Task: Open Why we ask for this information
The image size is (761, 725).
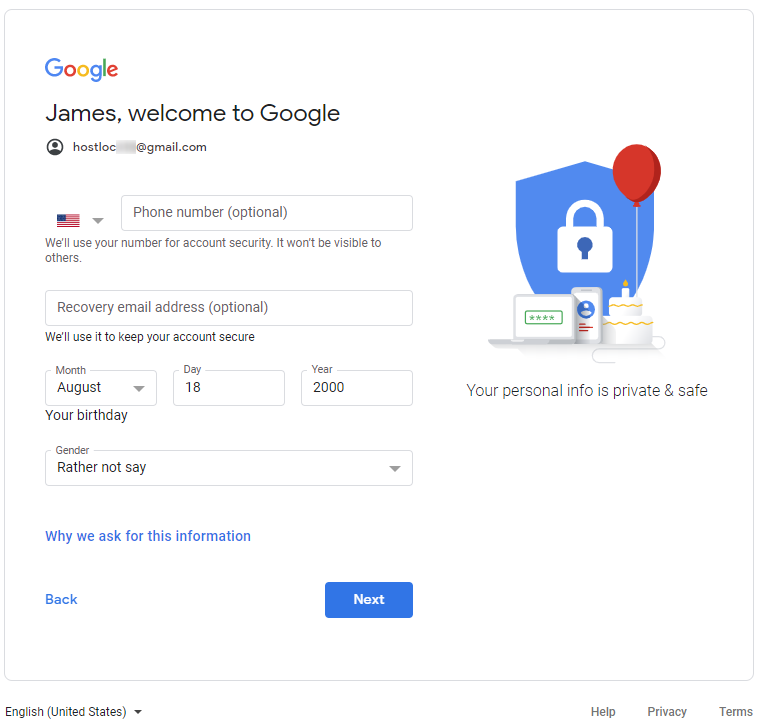Action: pyautogui.click(x=148, y=536)
